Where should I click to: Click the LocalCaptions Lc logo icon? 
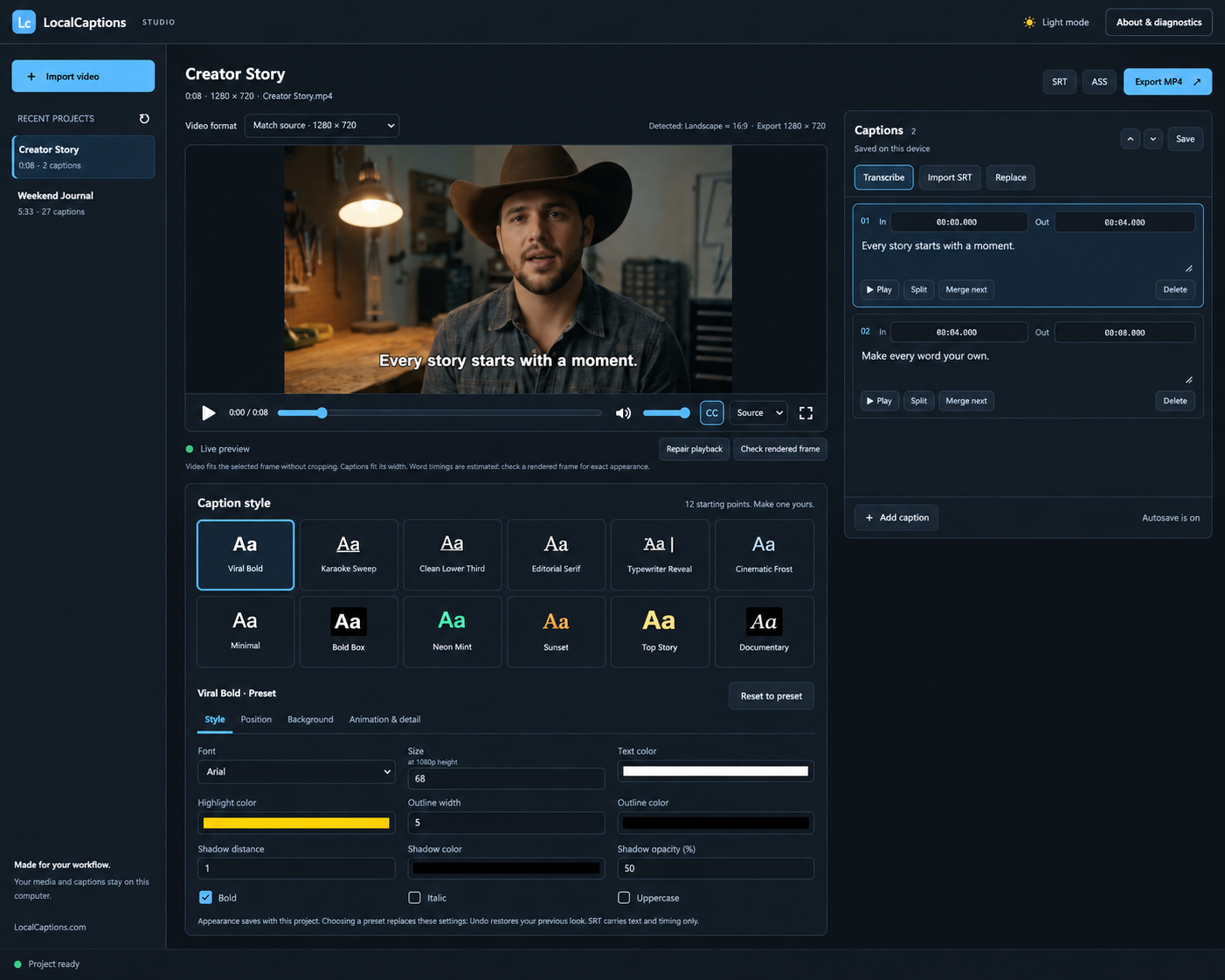[24, 22]
